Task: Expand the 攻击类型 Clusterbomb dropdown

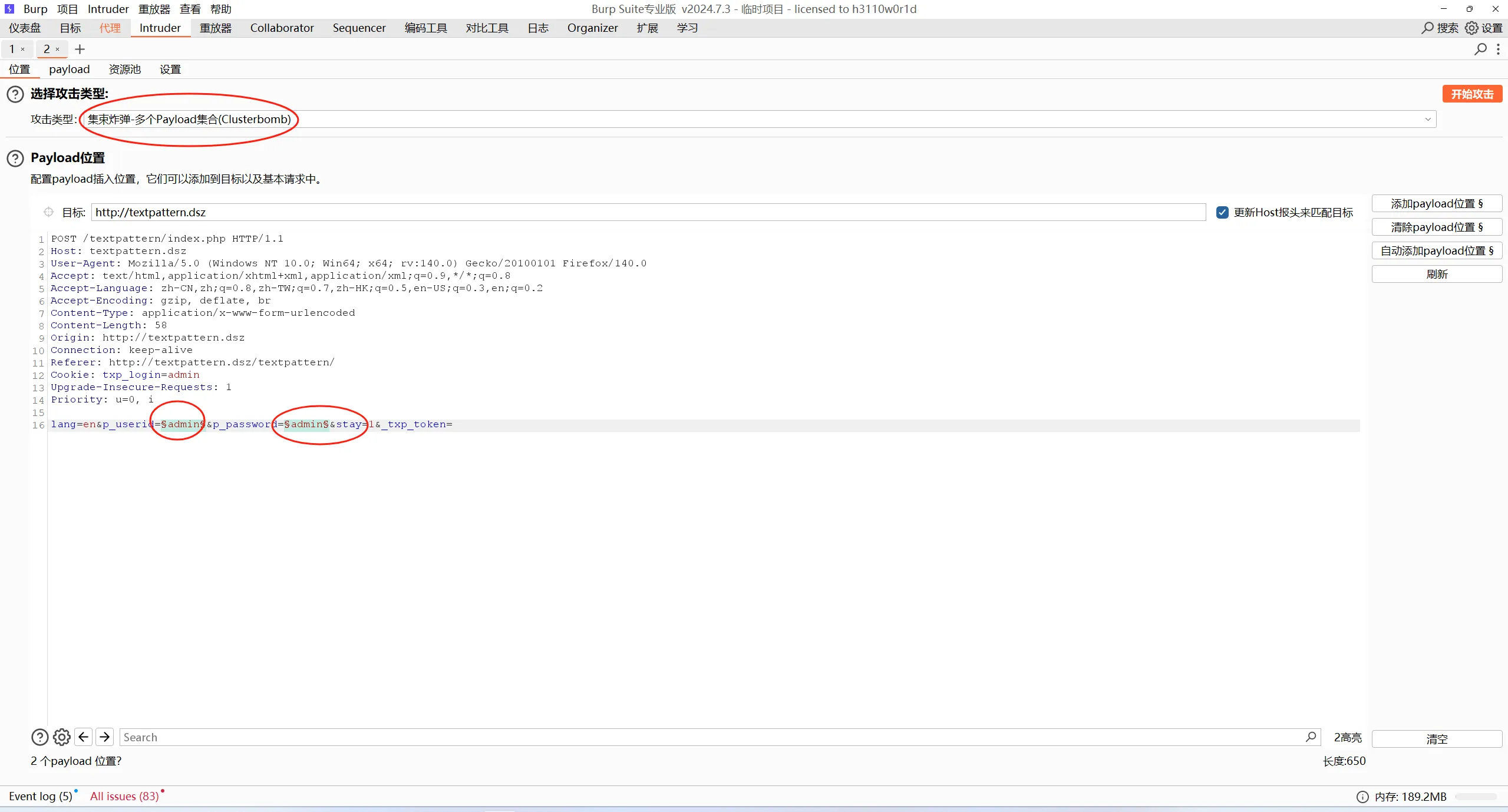Action: 1427,120
